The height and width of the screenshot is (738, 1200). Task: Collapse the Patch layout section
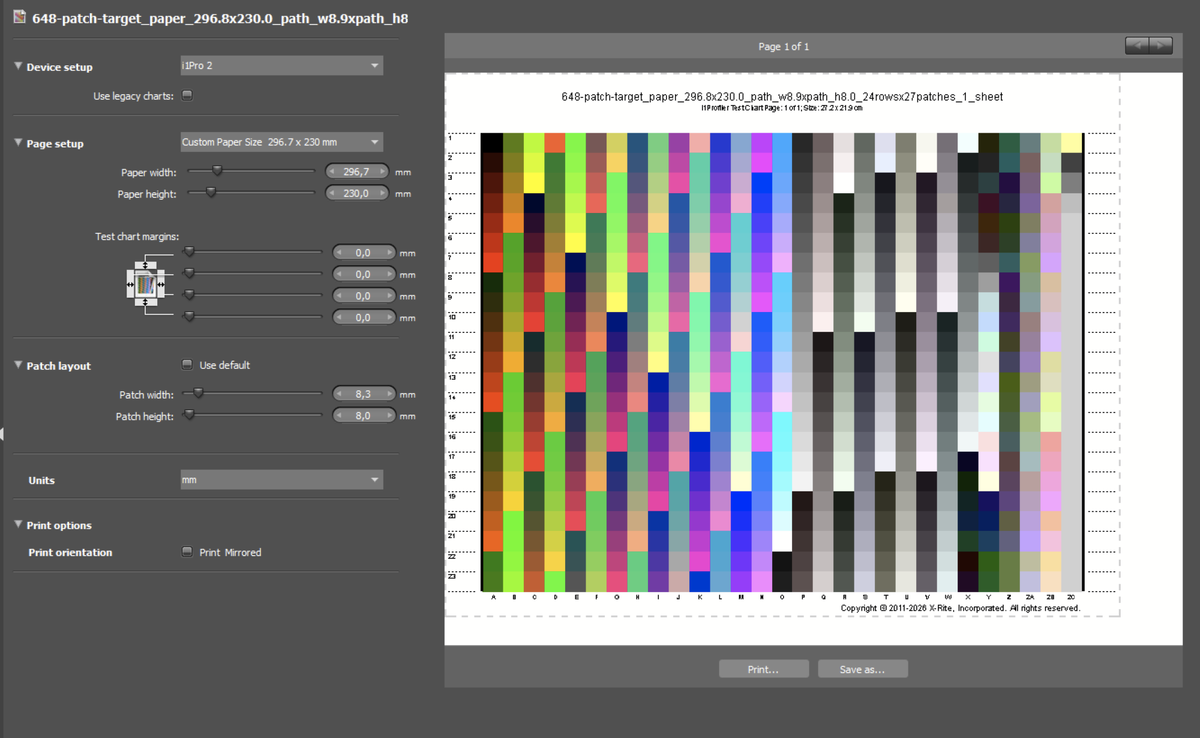point(19,366)
